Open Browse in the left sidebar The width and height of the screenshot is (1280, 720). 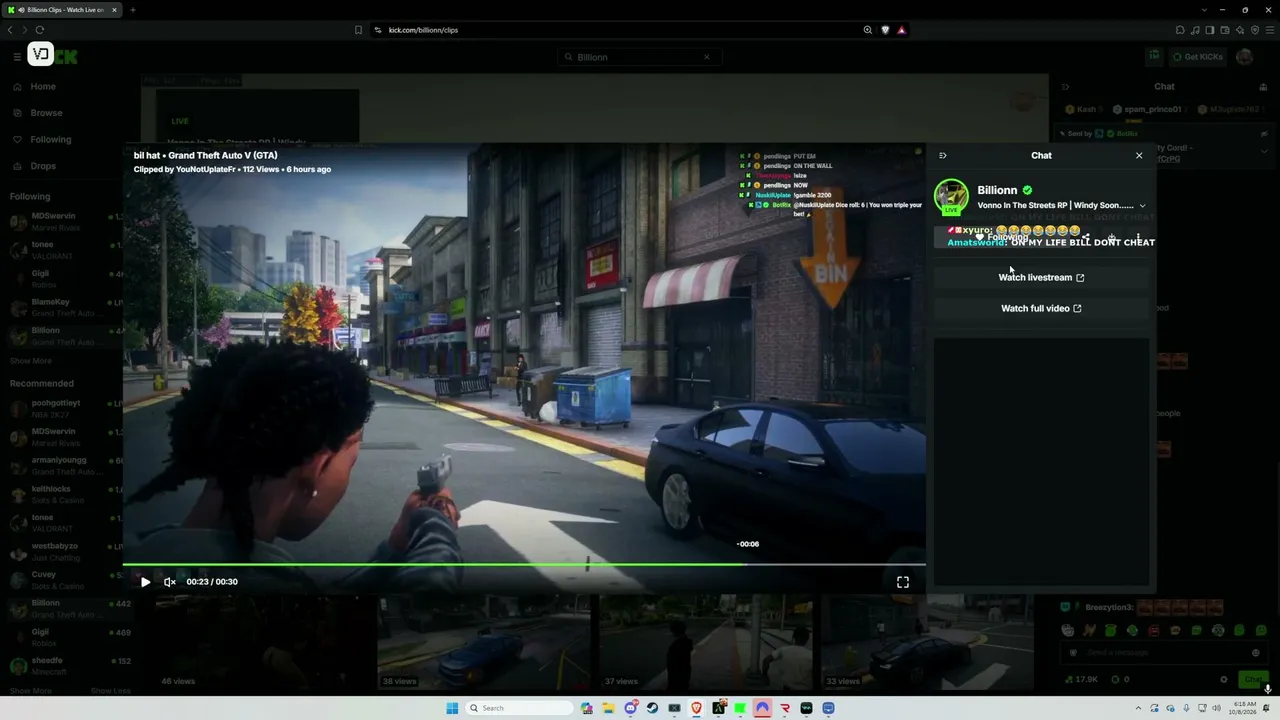[x=46, y=113]
